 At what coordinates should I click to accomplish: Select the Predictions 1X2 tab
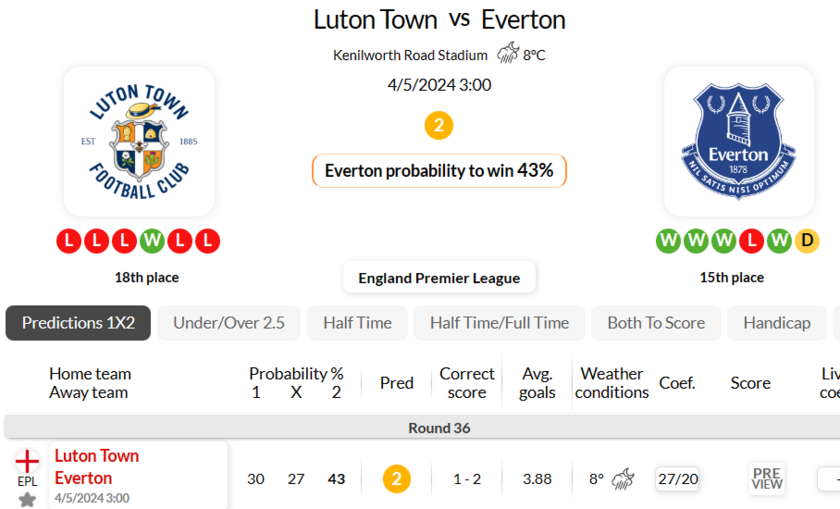[78, 323]
